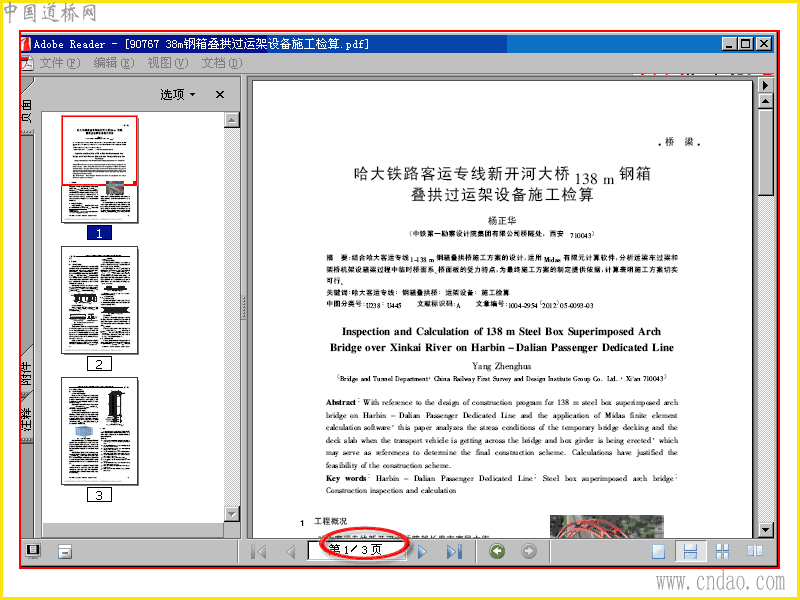This screenshot has height=600, width=800.
Task: Select page 2 thumbnail
Action: pos(99,300)
